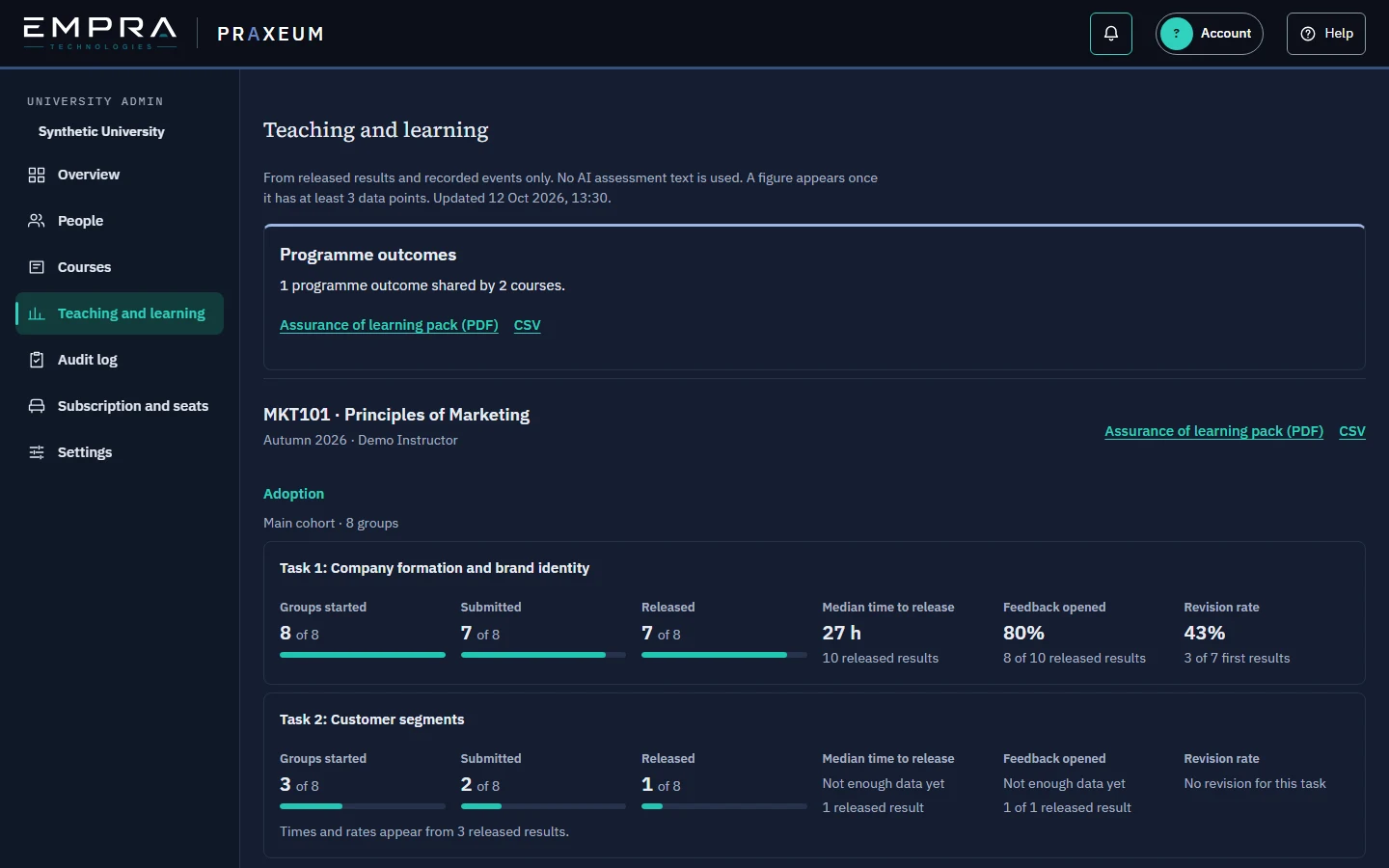This screenshot has width=1389, height=868.
Task: Click Task 1 Groups started progress bar
Action: click(x=363, y=655)
